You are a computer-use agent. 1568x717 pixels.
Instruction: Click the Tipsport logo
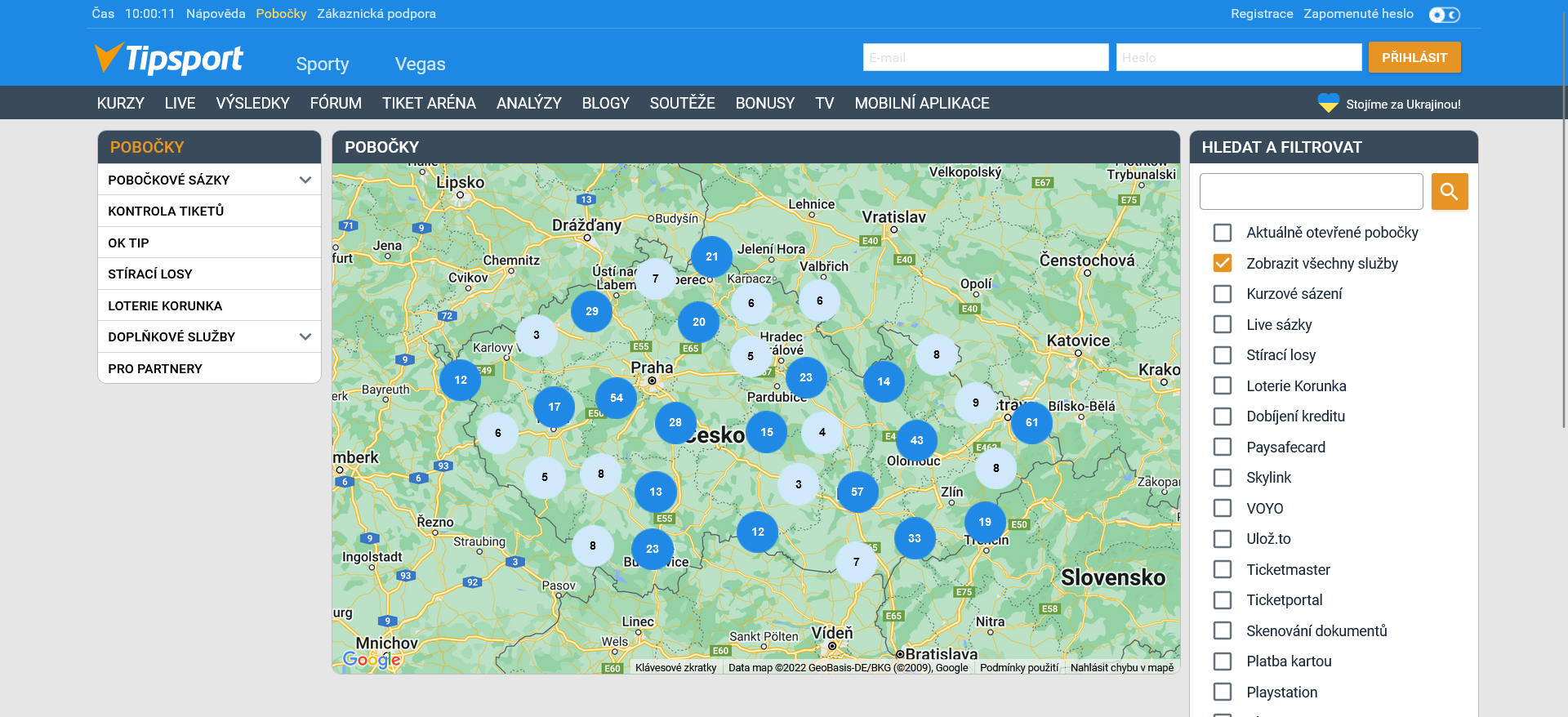[x=169, y=59]
